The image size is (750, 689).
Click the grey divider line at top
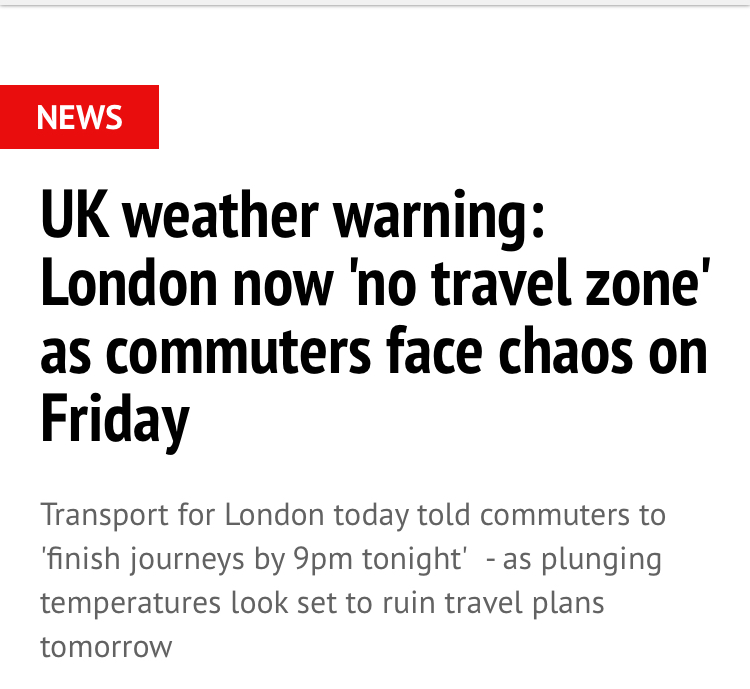[375, 4]
